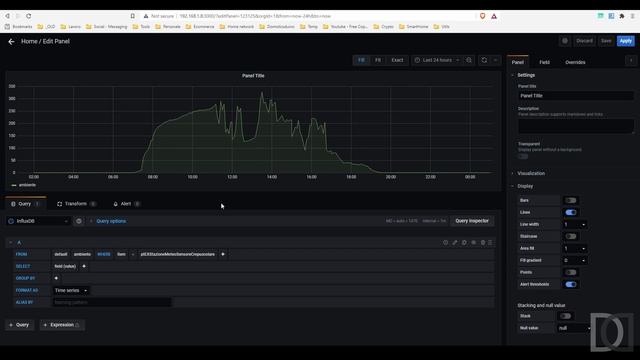Toggle query A visibility eye icon
Screen dimensions: 640x360
(473, 242)
